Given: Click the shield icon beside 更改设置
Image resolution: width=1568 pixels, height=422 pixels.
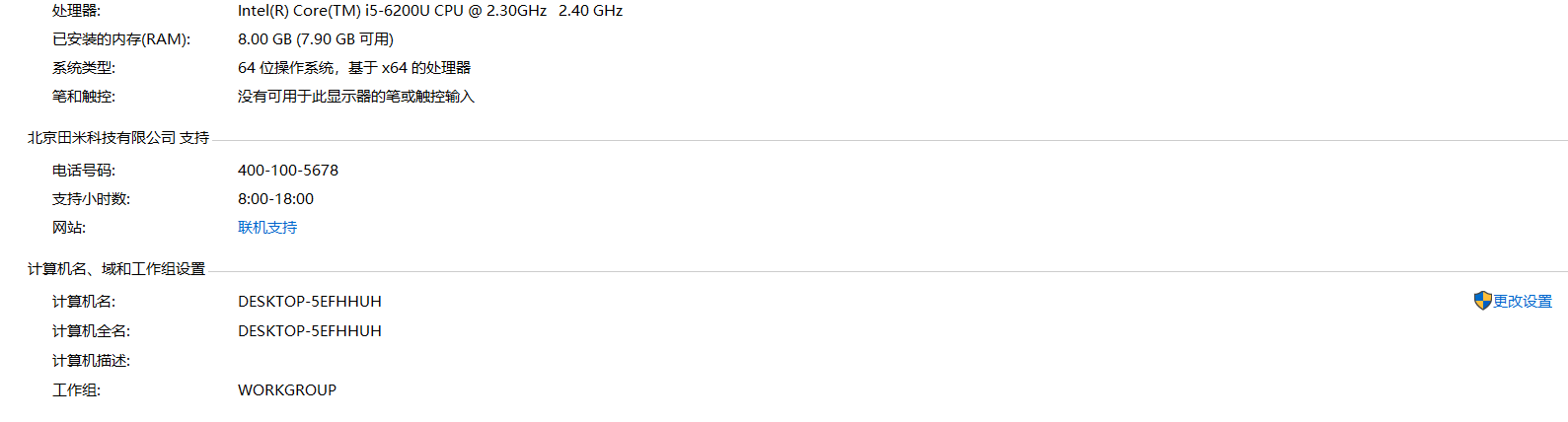Looking at the screenshot, I should coord(1482,301).
